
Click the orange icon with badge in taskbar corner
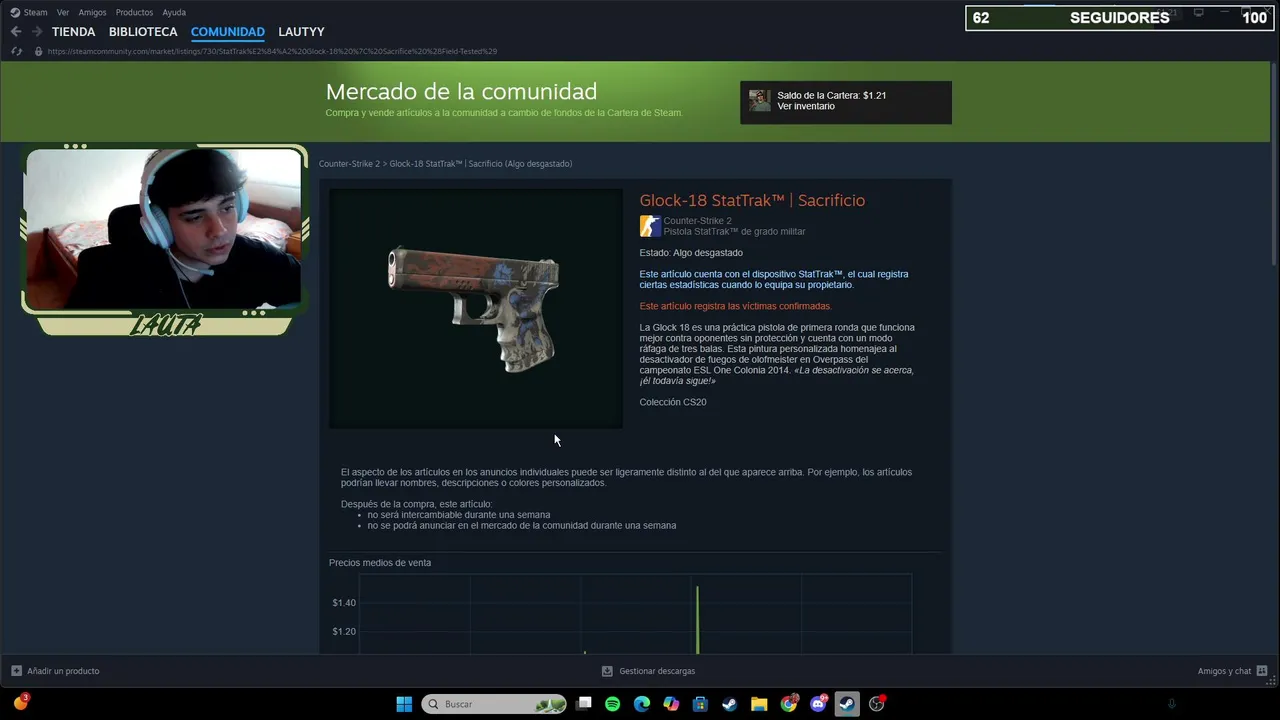(20, 703)
